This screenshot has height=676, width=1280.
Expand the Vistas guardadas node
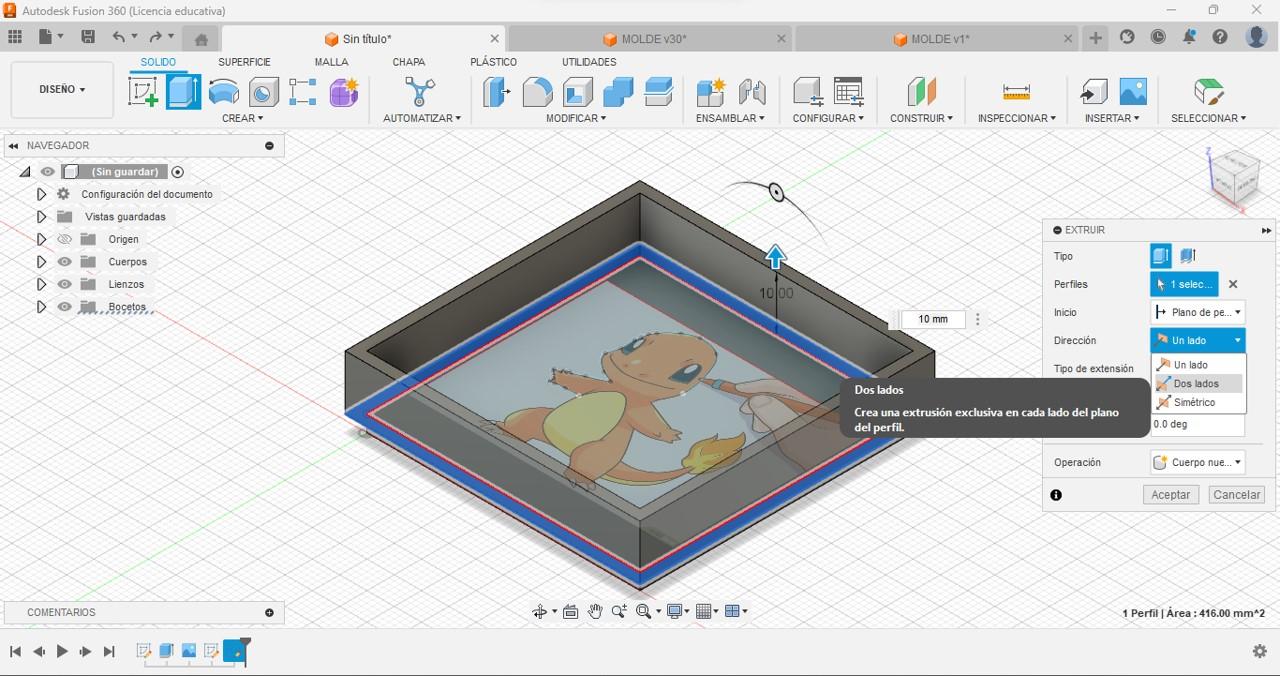click(41, 217)
